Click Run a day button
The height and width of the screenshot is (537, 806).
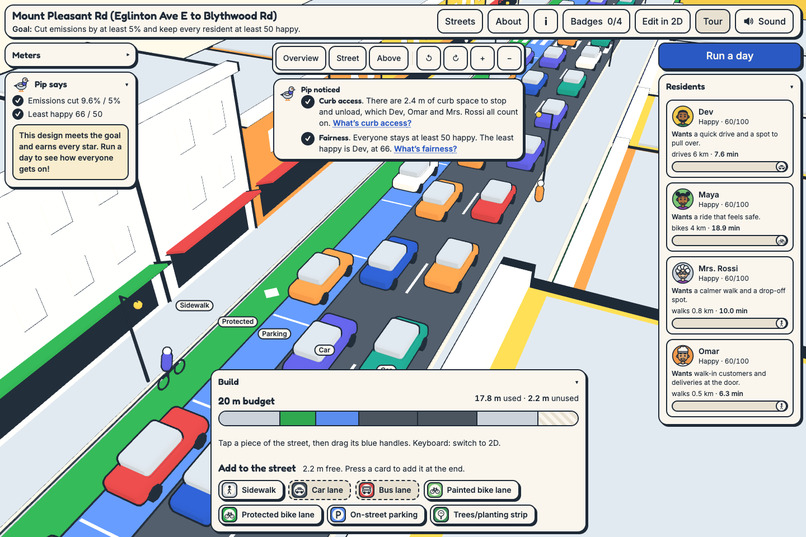coord(729,56)
